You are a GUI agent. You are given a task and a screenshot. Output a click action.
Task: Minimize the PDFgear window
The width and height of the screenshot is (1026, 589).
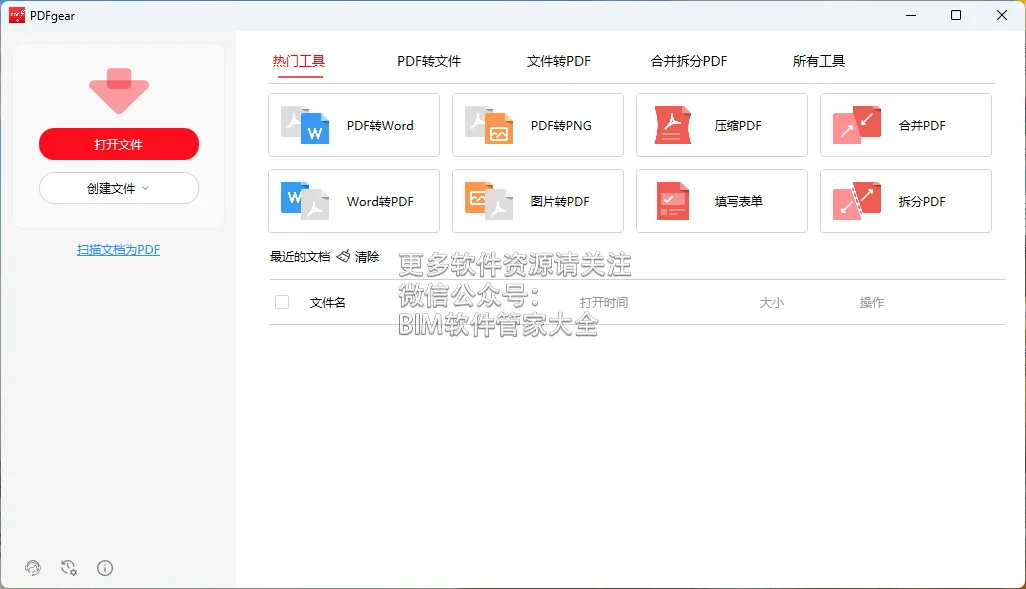[x=911, y=15]
